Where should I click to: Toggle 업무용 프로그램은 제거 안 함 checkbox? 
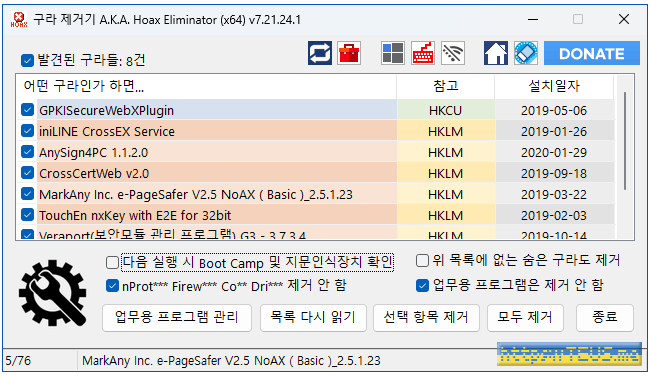[x=422, y=285]
